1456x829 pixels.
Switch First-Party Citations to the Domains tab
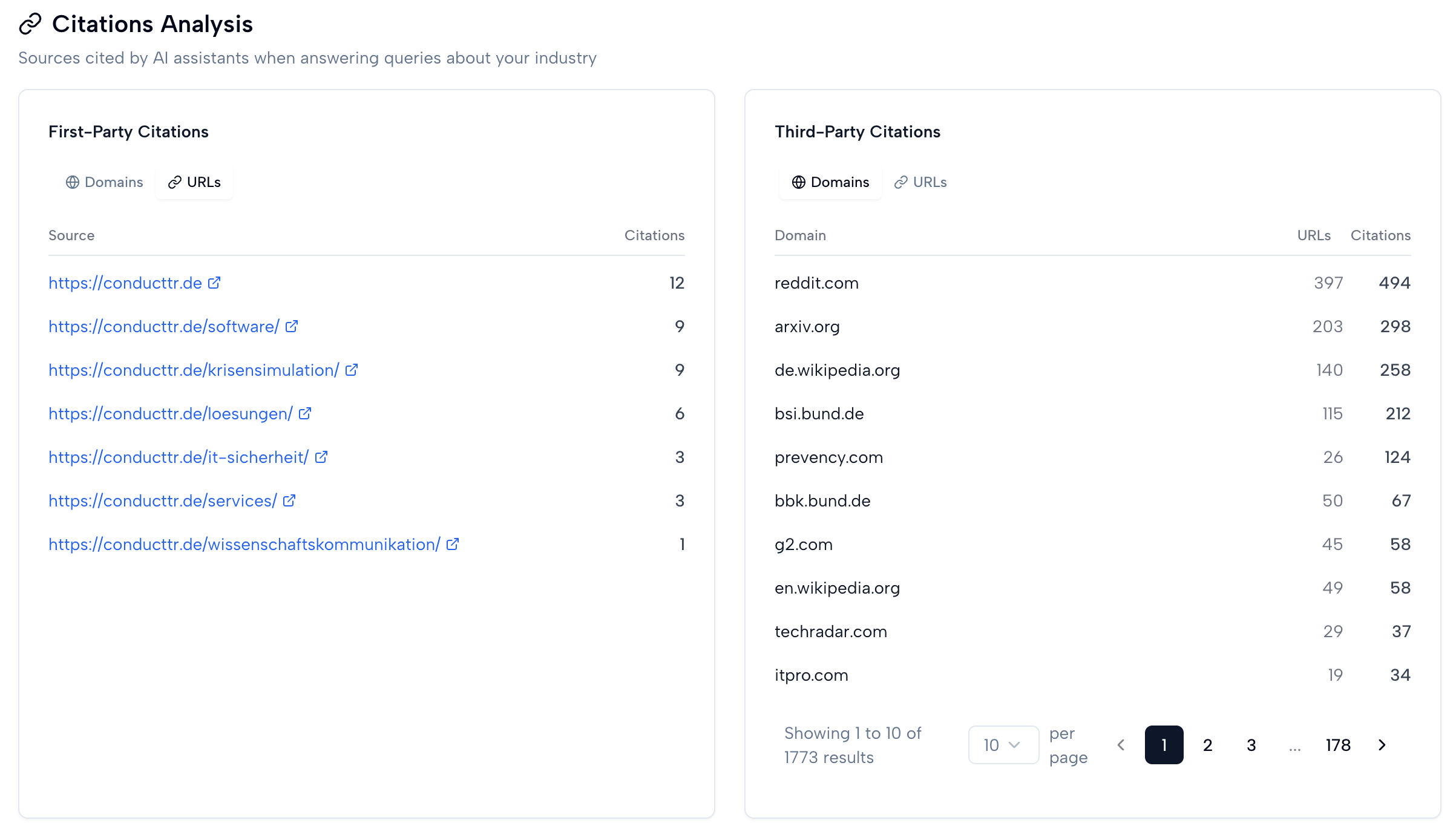[x=104, y=182]
